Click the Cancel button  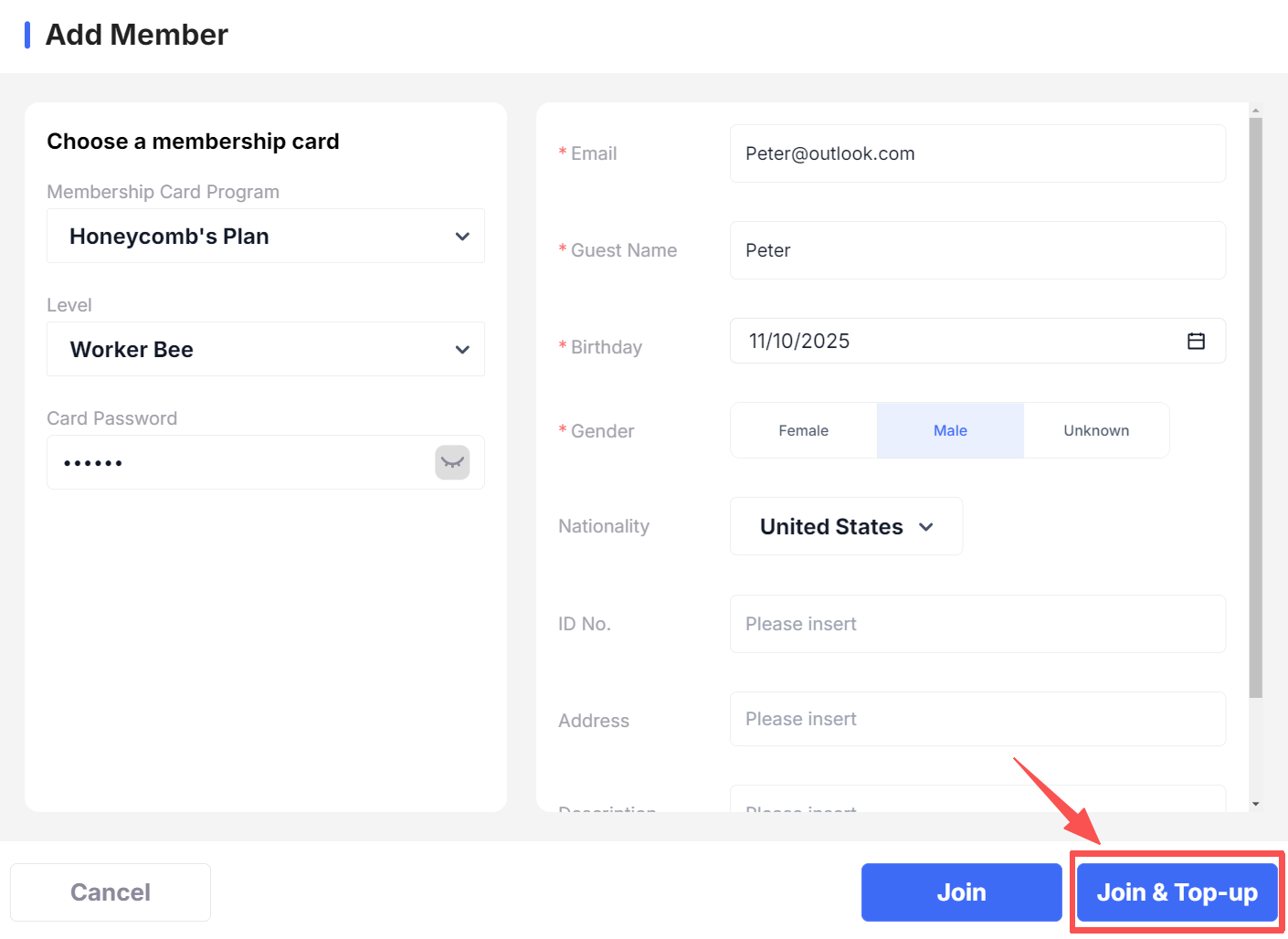tap(111, 892)
